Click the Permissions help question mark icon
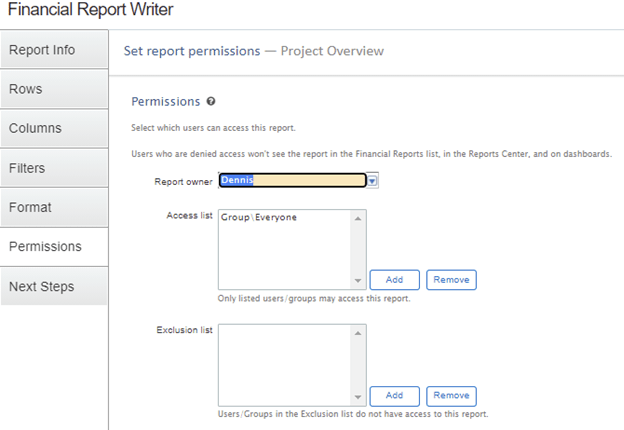 pyautogui.click(x=211, y=102)
